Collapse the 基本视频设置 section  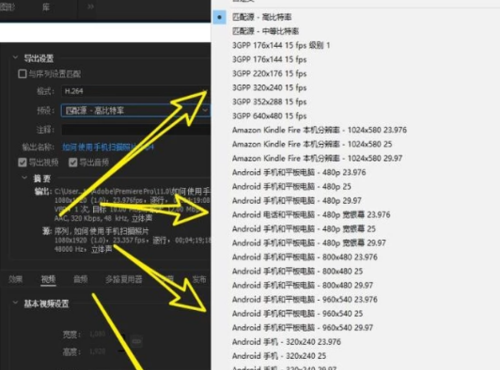(15, 303)
